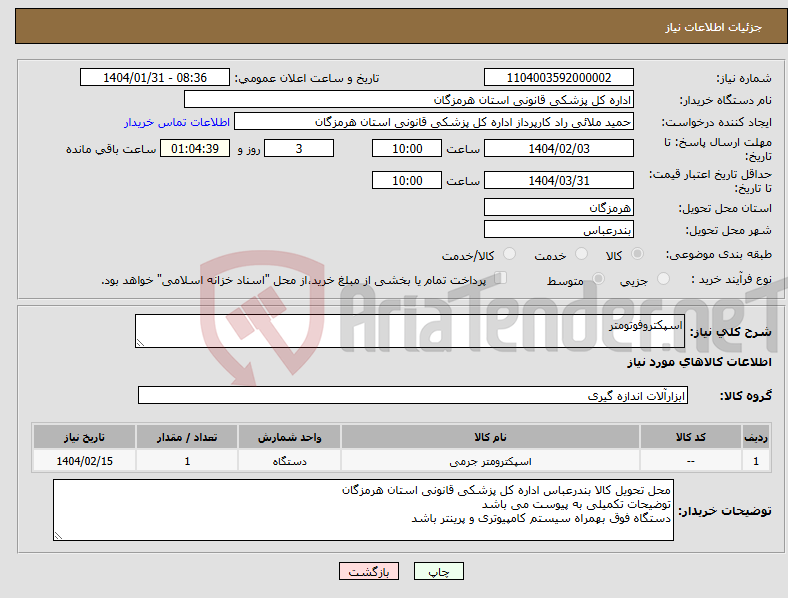Viewport: 788px width, 598px height.
Task: Open the اطلاعات تماس خریدار link
Action: 177,122
